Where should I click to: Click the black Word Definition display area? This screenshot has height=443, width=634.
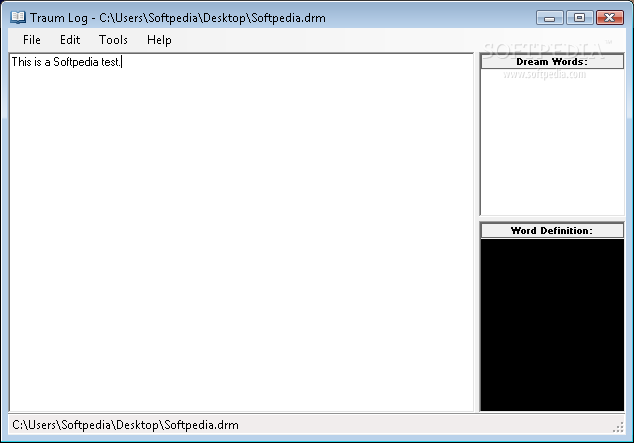[x=552, y=325]
